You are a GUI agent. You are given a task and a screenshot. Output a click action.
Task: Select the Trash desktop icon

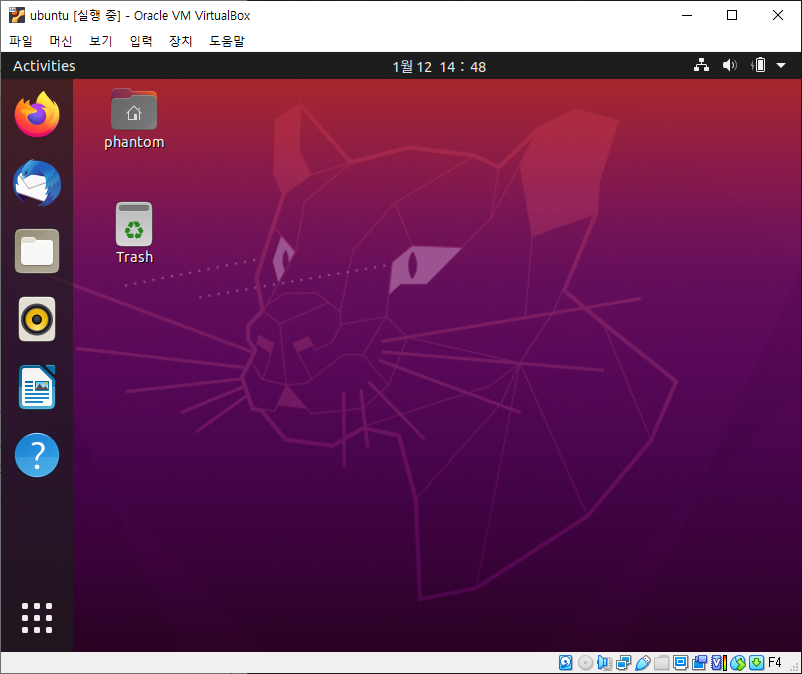point(134,233)
